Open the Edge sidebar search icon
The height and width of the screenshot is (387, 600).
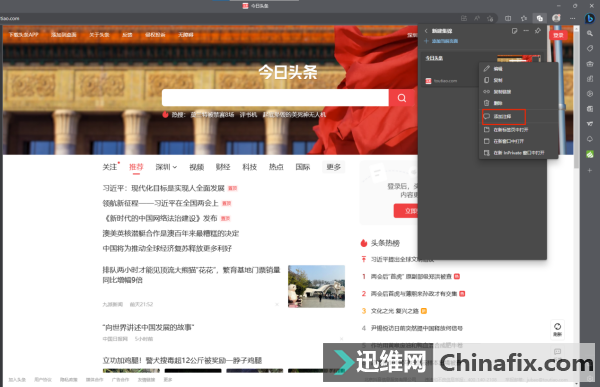pos(590,34)
